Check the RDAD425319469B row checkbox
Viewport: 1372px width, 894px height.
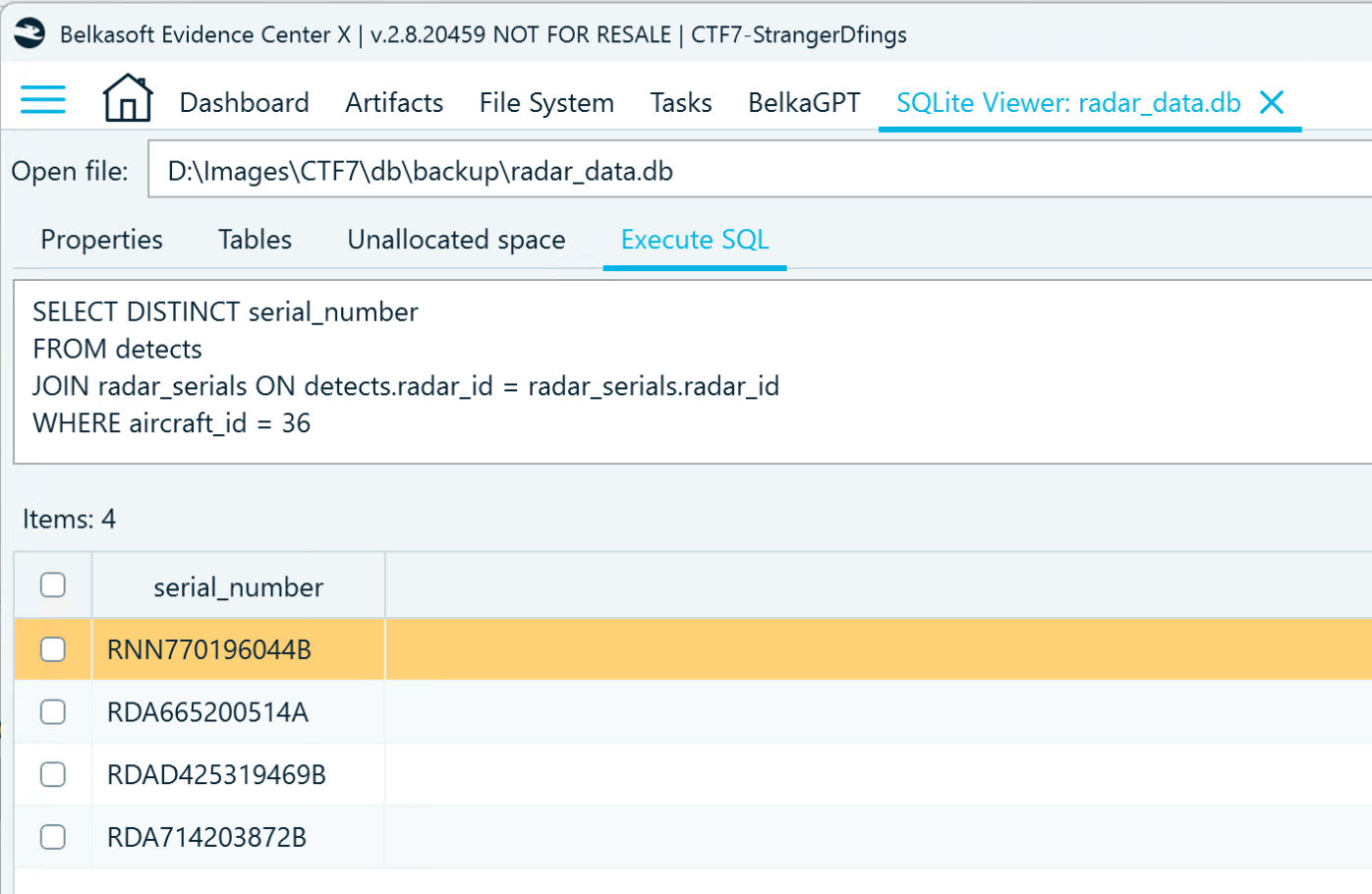(x=53, y=775)
